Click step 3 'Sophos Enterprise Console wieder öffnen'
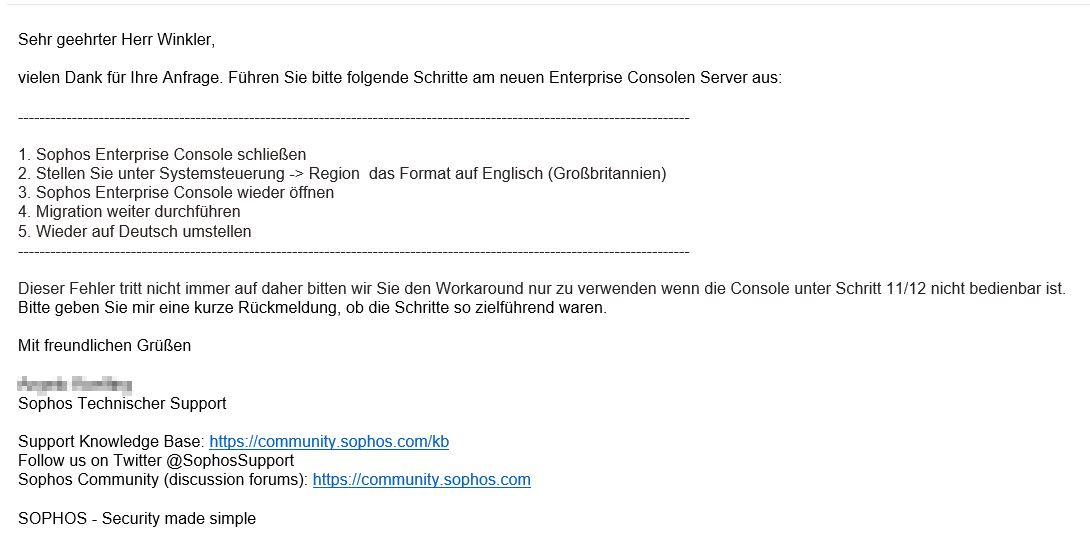Image resolution: width=1090 pixels, height=536 pixels. (176, 193)
